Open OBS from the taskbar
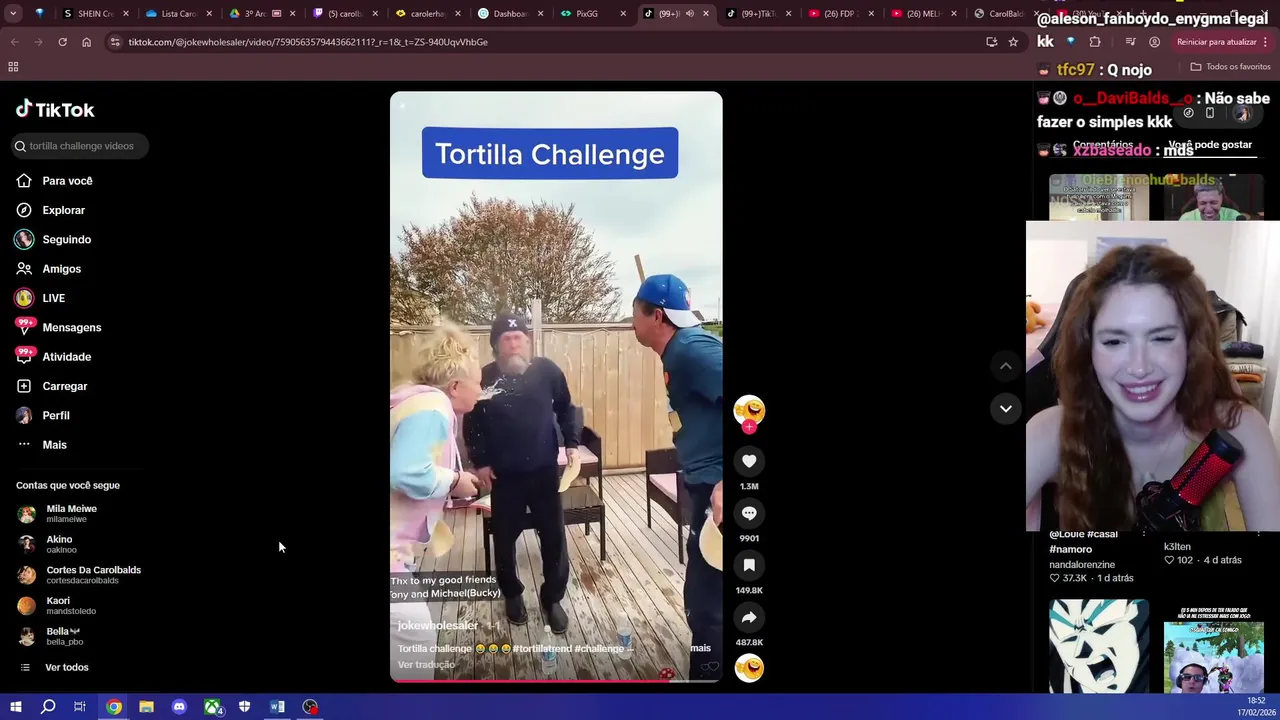Screen dimensions: 1280x720 [311, 707]
